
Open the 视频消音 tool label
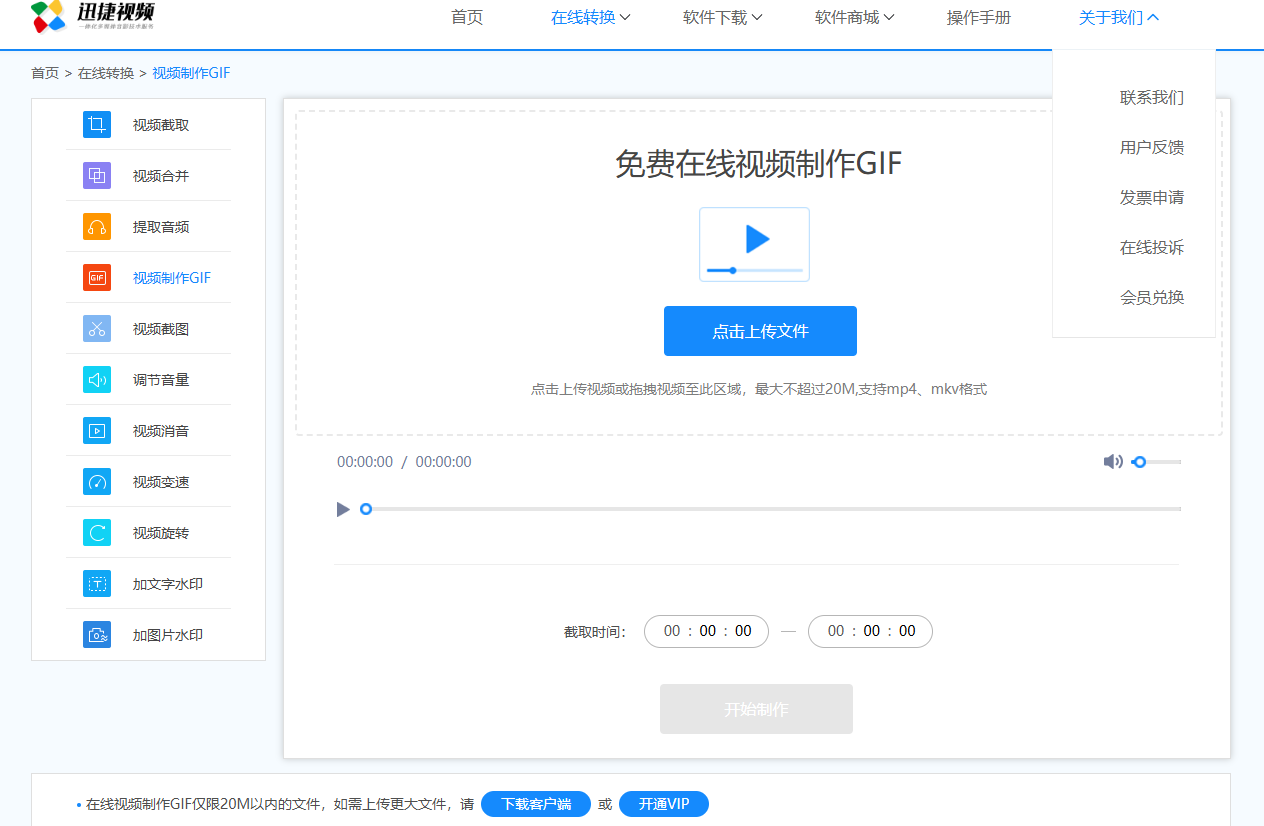(161, 431)
